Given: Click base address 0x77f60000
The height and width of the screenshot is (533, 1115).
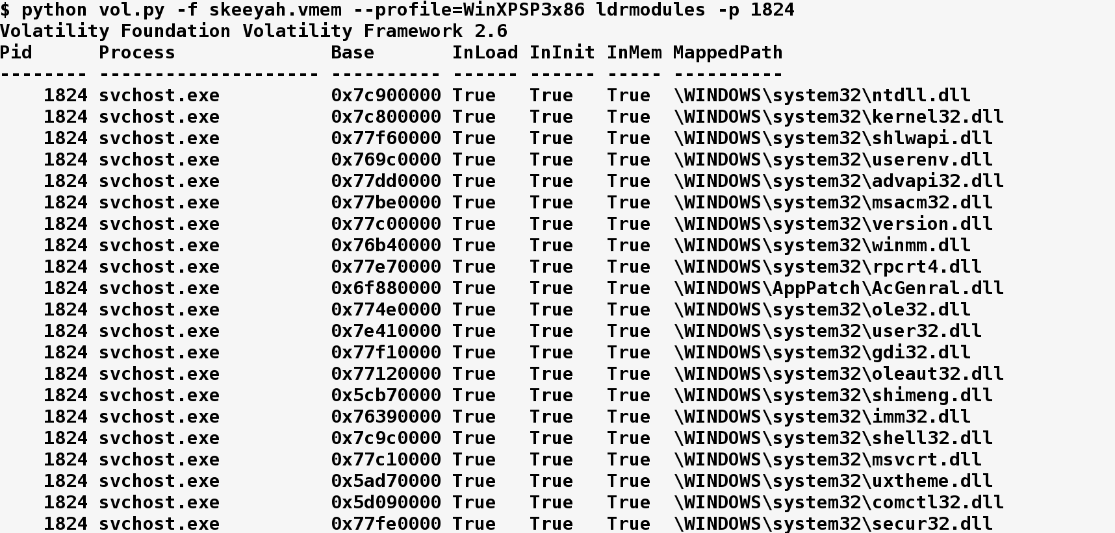Looking at the screenshot, I should 386,138.
